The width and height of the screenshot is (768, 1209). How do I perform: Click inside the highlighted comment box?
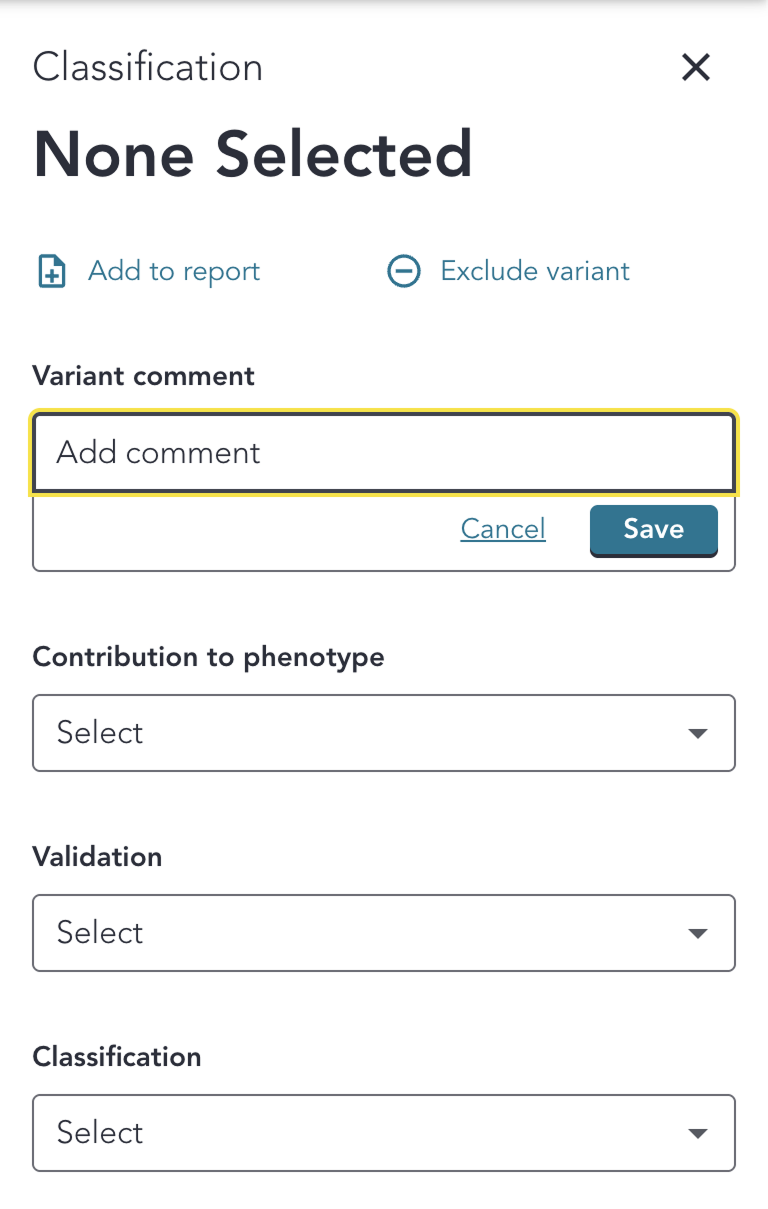click(x=384, y=452)
